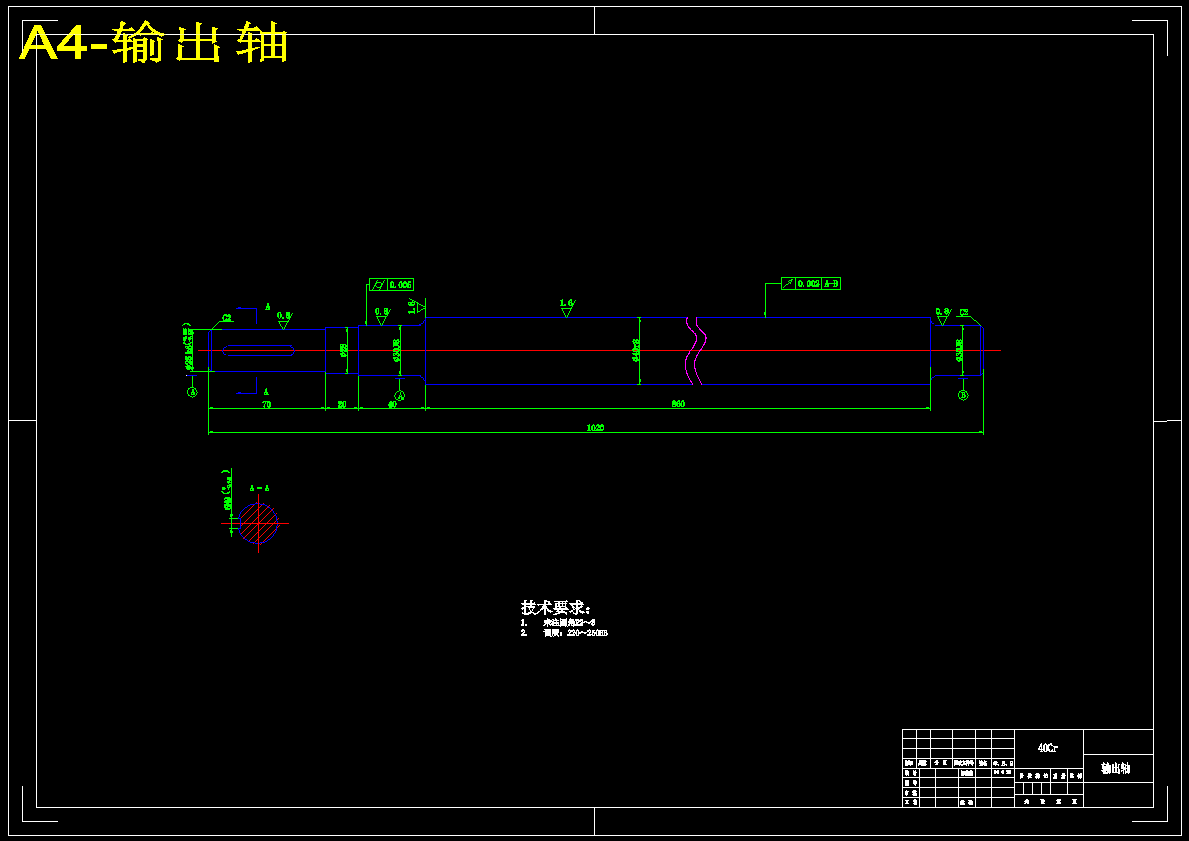
Task: Pick the keyway slot outline on the shaft
Action: pyautogui.click(x=259, y=350)
